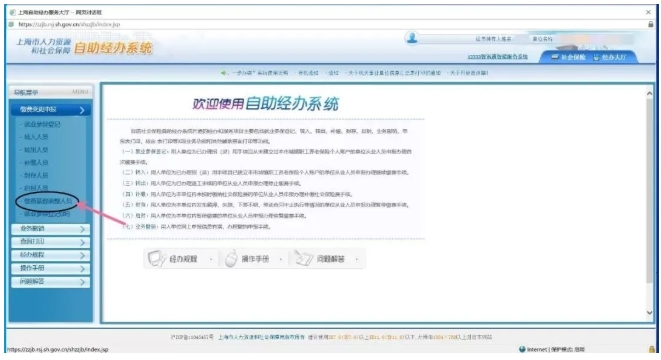Click the 操作手册 button below the welcome text
The image size is (661, 360).
click(x=254, y=258)
